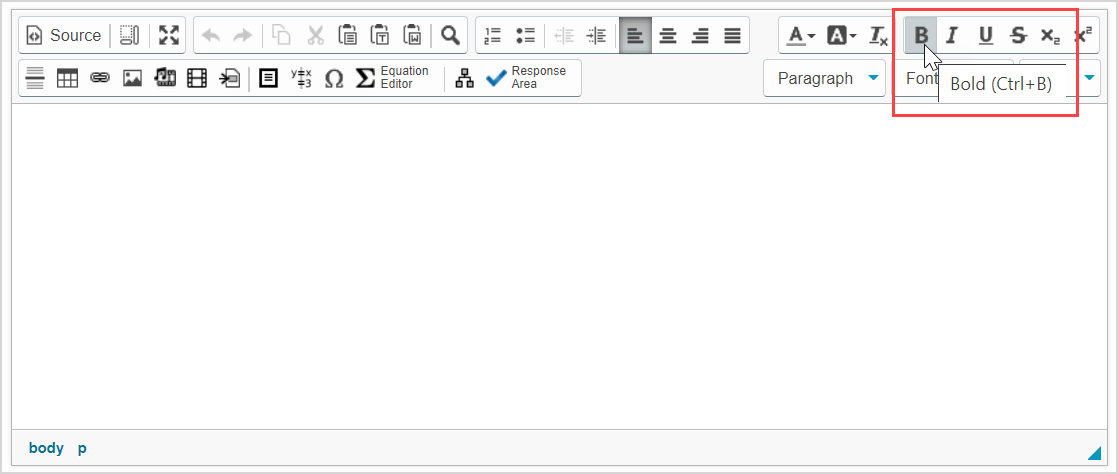Open the rightmost size dropdown arrow
The height and width of the screenshot is (474, 1118).
(x=1089, y=78)
